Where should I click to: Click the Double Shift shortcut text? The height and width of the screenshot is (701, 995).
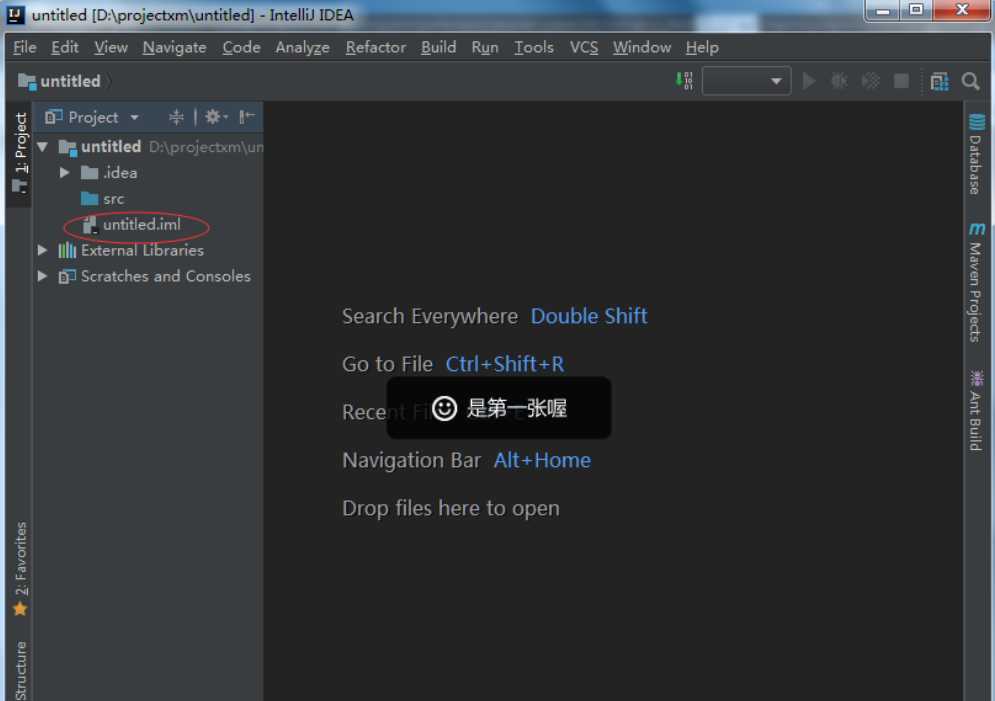(589, 316)
